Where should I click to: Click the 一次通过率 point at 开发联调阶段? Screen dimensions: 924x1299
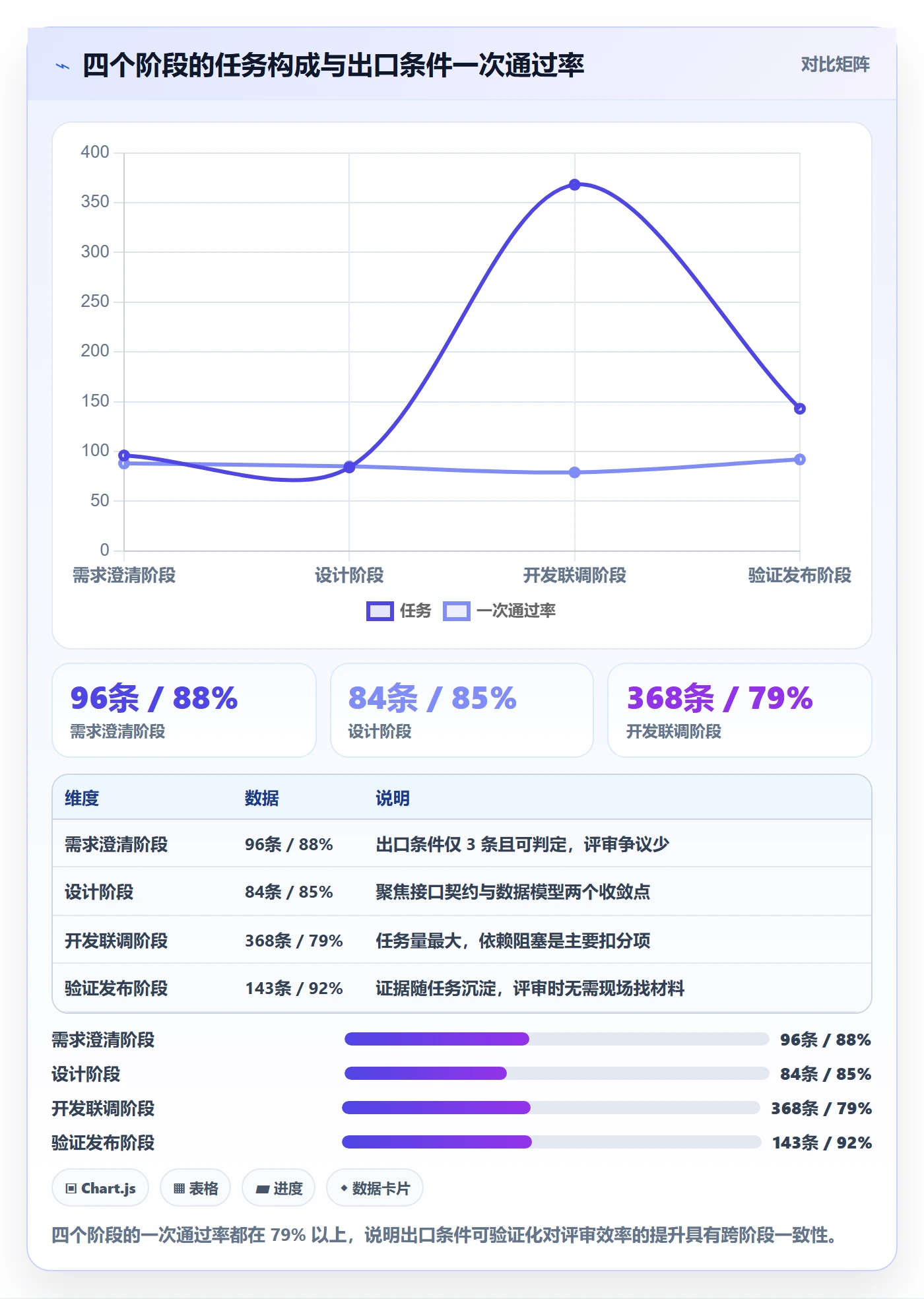coord(574,473)
